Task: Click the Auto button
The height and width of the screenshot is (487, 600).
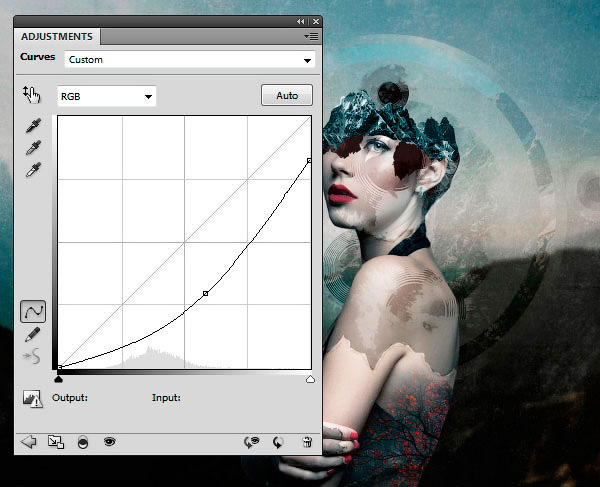Action: tap(287, 95)
